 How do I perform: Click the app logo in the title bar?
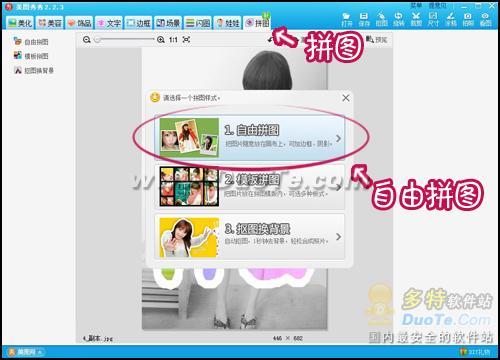[x=9, y=7]
